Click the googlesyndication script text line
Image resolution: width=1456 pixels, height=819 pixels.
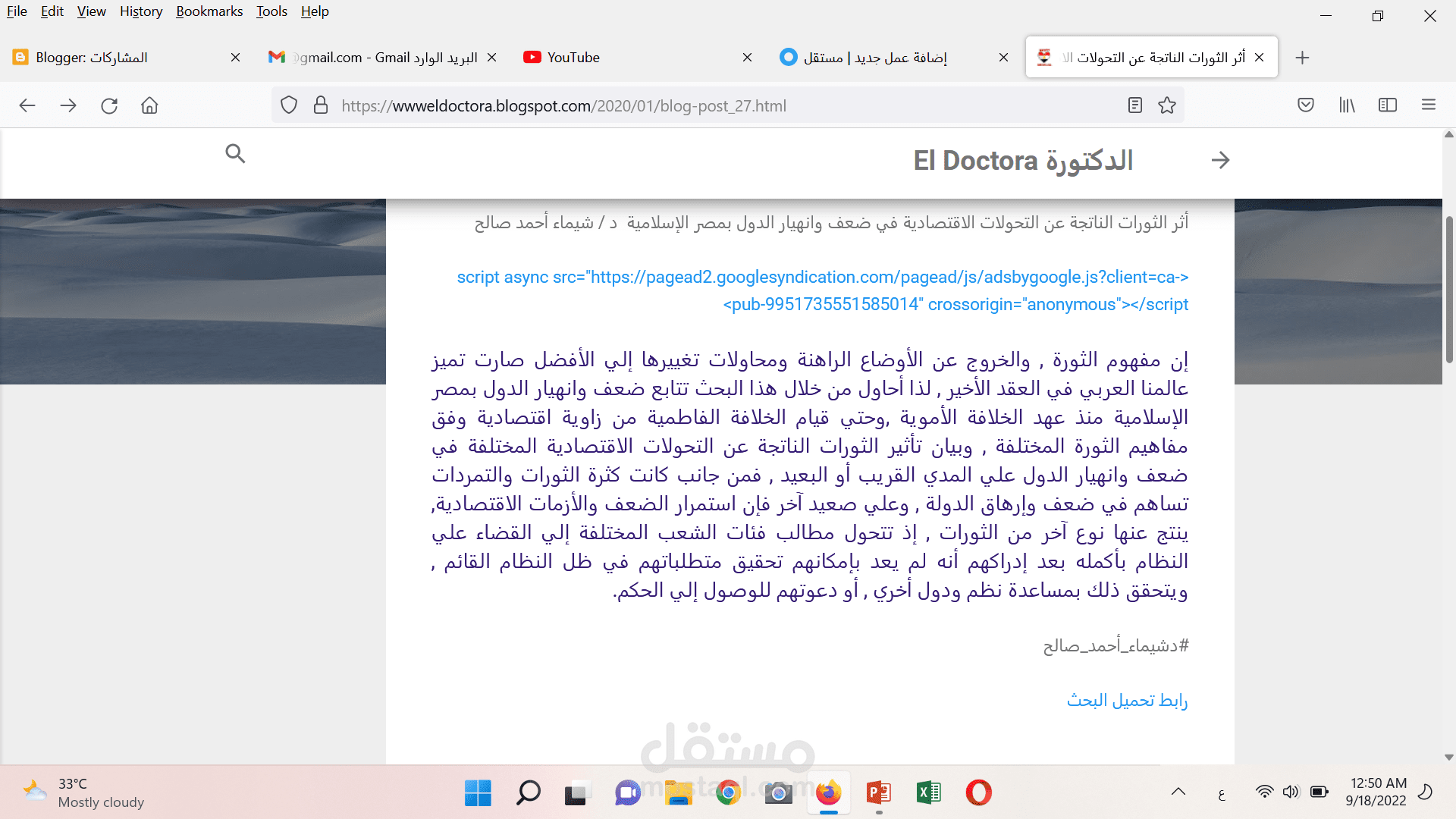pos(823,278)
